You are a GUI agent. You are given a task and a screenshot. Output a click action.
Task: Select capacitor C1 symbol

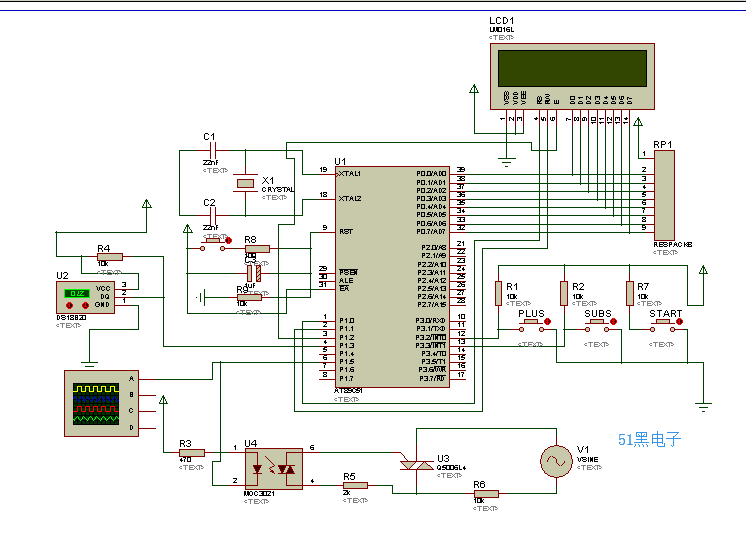click(213, 150)
